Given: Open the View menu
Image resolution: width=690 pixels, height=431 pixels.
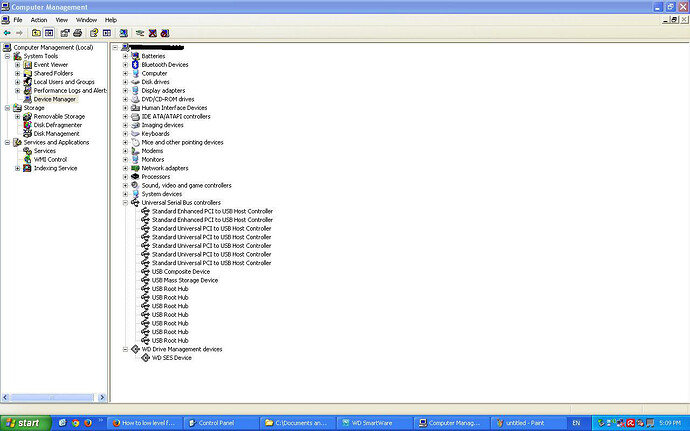Looking at the screenshot, I should click(62, 20).
